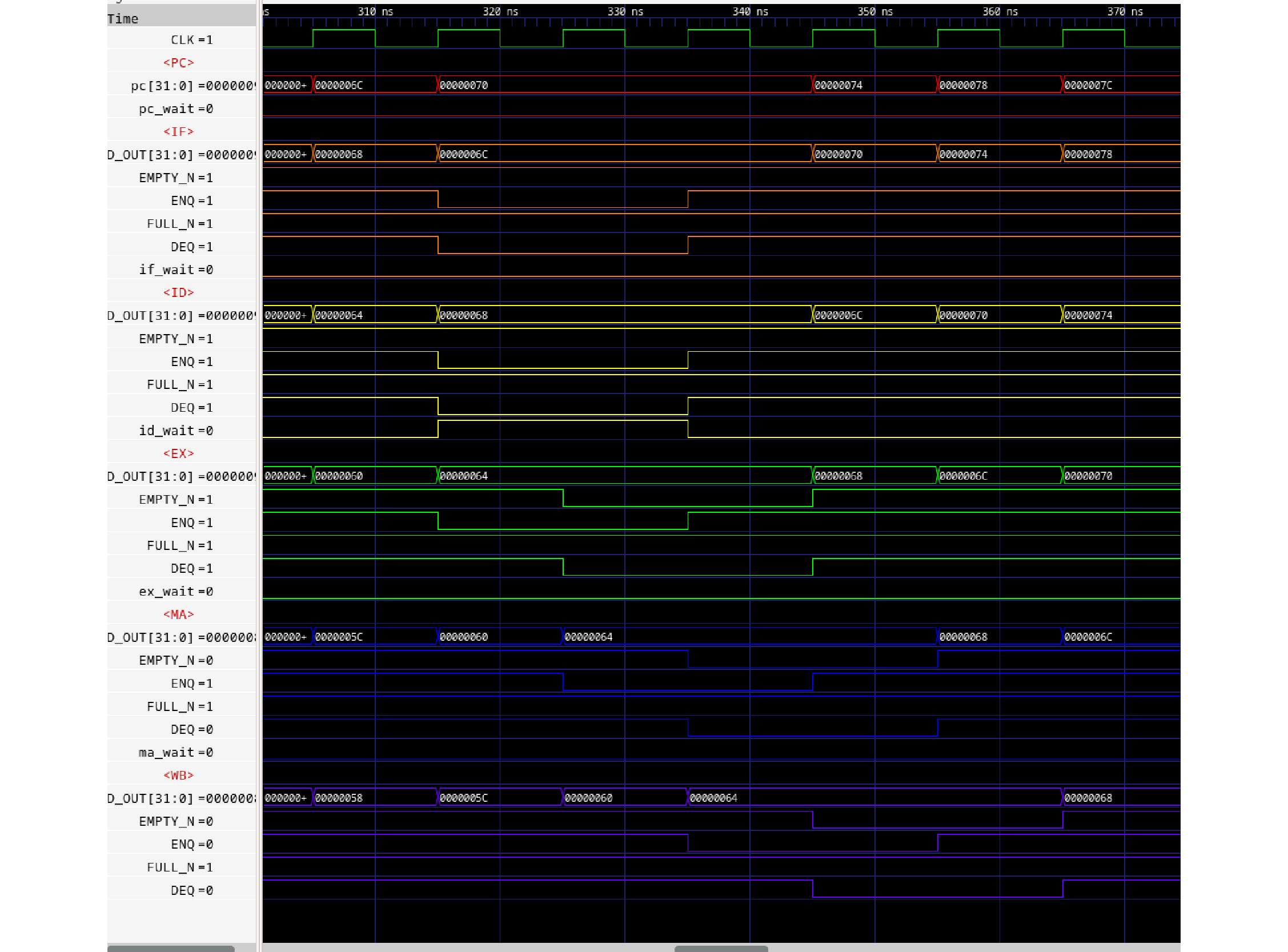Select the <IF> section divider label
The width and height of the screenshot is (1288, 952).
[x=178, y=132]
